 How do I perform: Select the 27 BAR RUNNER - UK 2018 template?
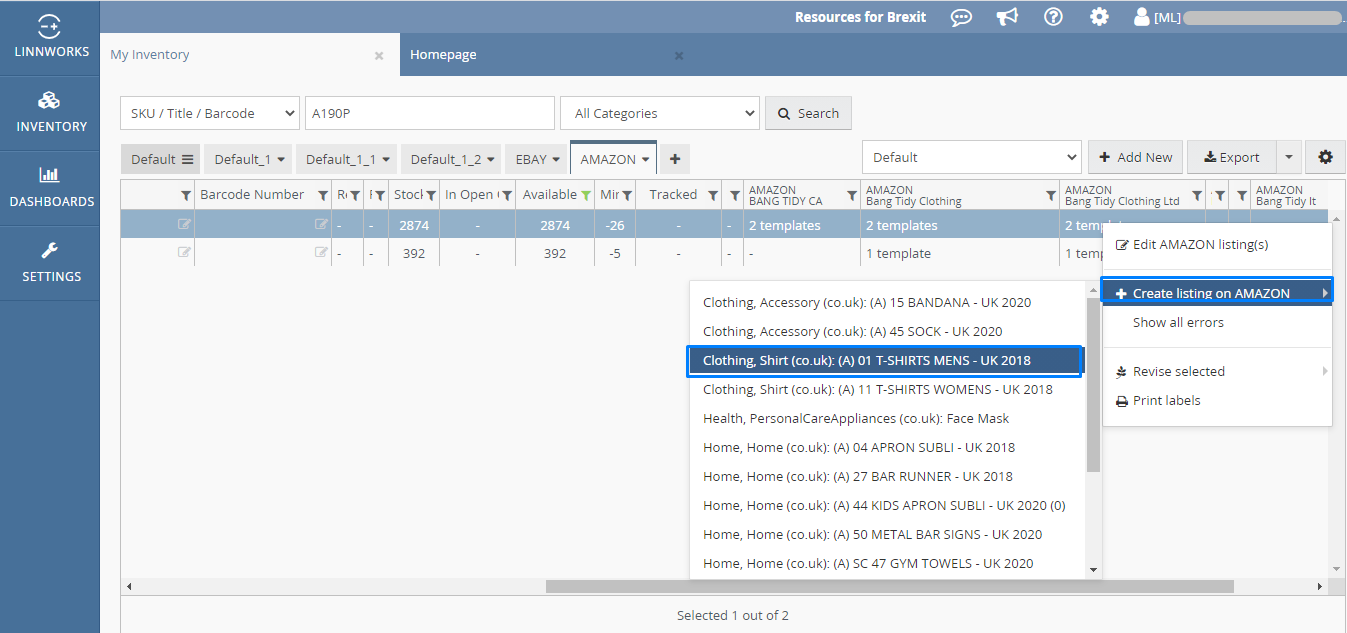click(887, 476)
